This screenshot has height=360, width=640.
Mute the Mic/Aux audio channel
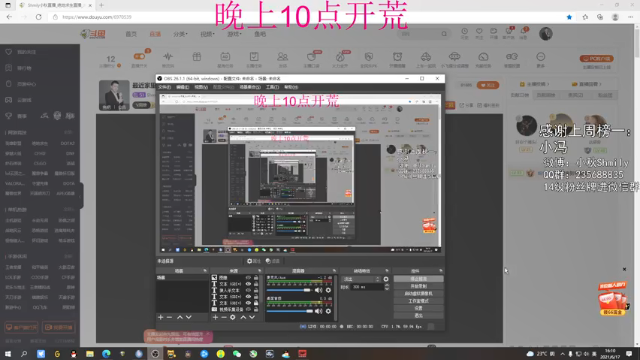click(x=318, y=290)
